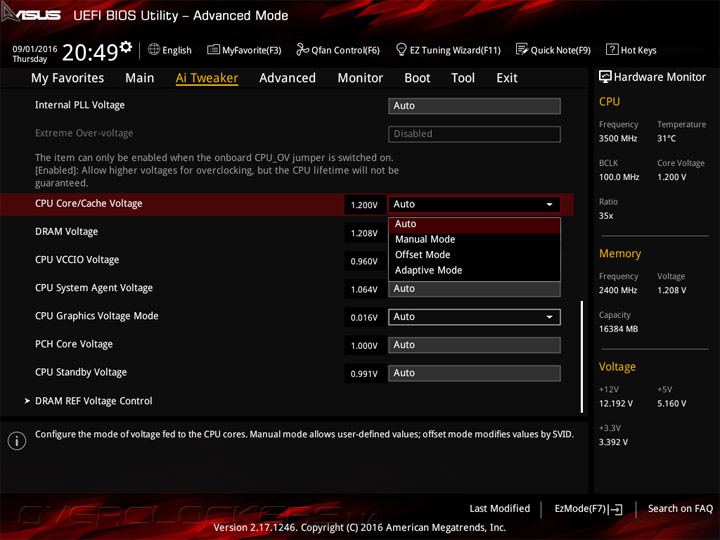
Task: Select PCH Core Voltage label
Action: (x=74, y=344)
